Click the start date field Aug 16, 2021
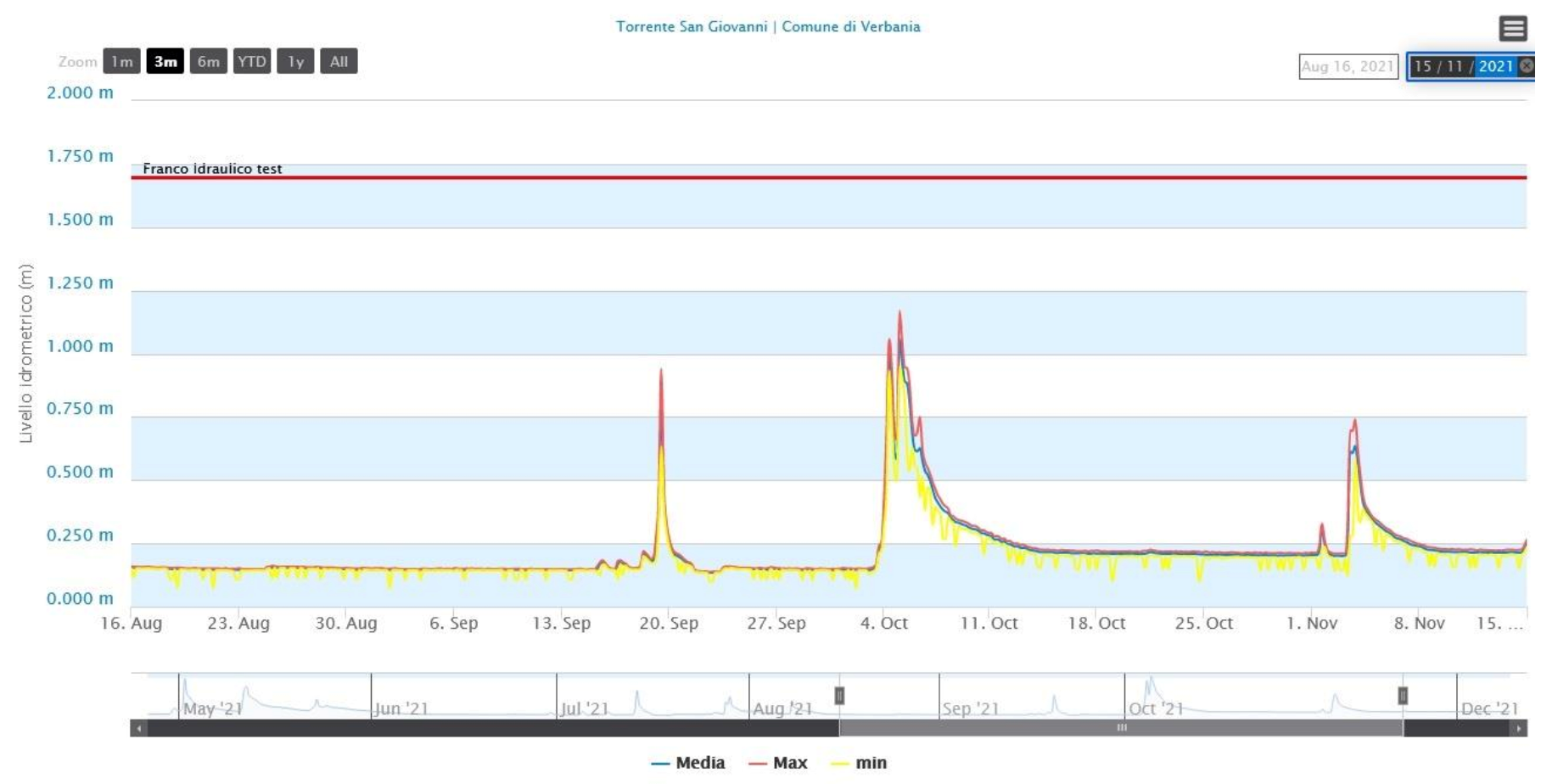The image size is (1558, 784). [x=1348, y=66]
